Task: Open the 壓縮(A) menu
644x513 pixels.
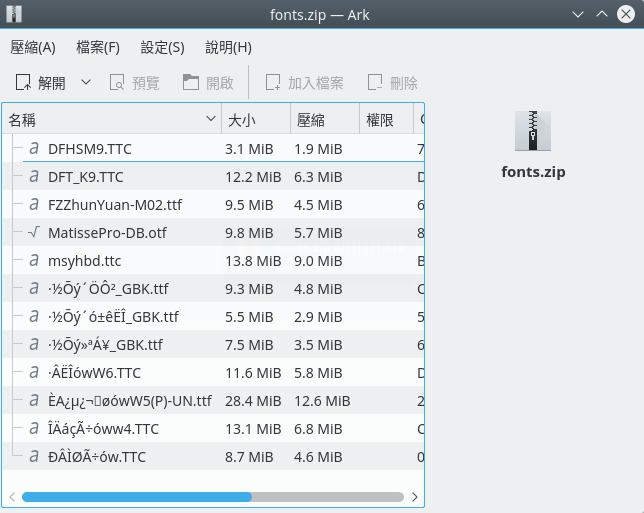Action: [33, 47]
